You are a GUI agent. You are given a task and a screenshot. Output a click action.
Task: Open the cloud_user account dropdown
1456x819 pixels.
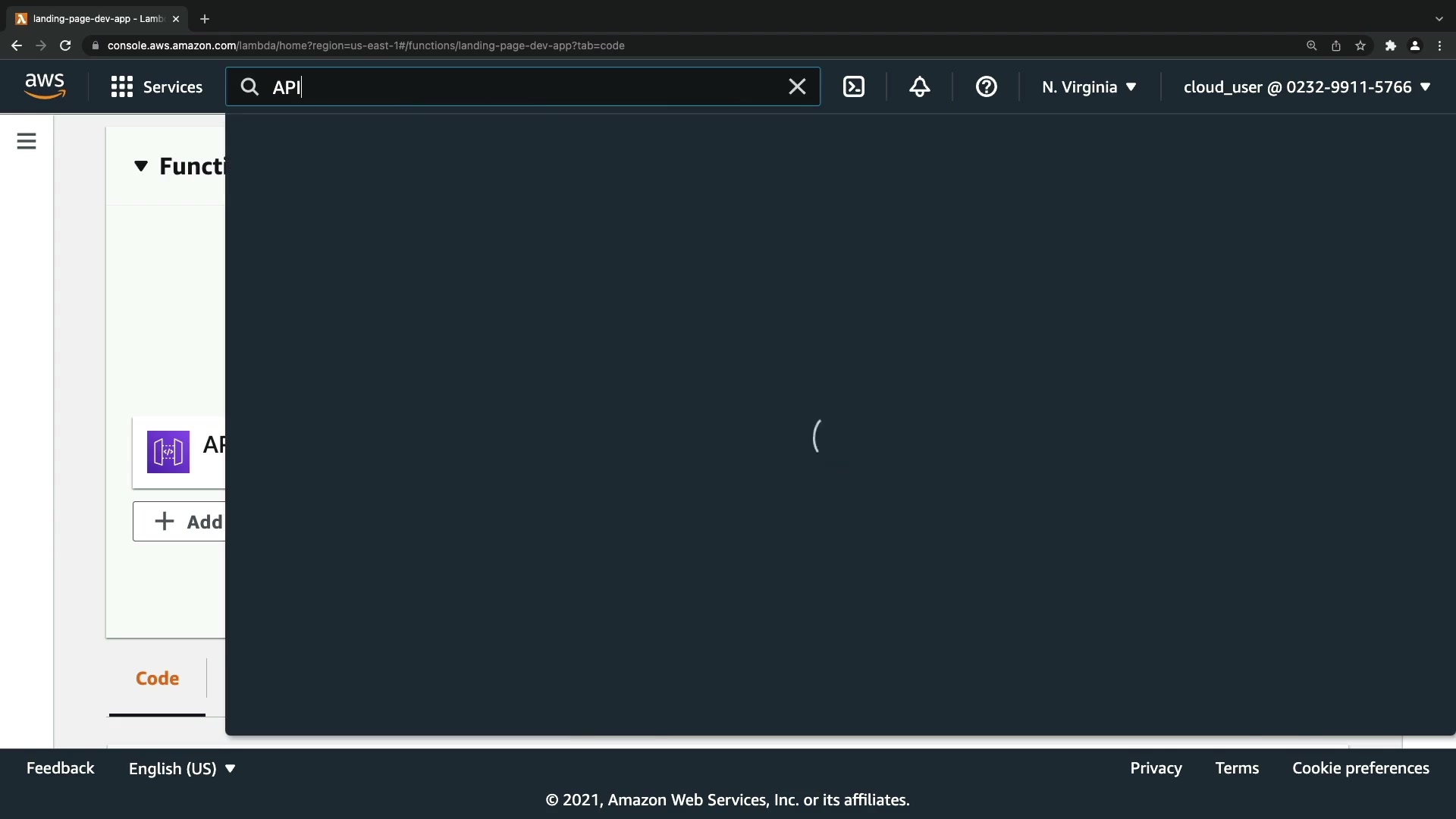(x=1306, y=87)
